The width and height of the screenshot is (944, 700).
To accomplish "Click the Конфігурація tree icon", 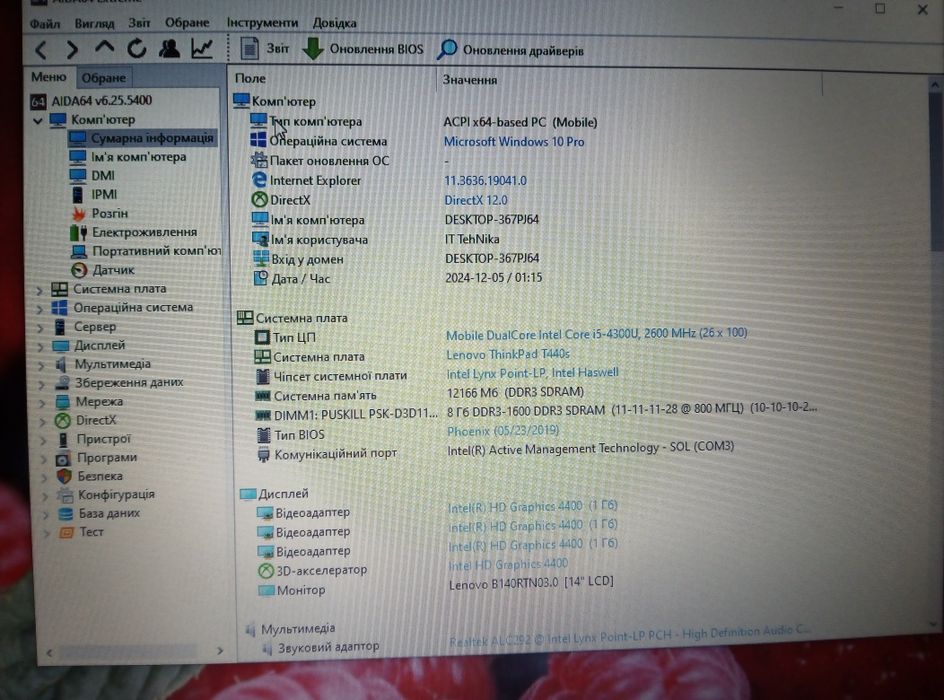I will click(64, 495).
